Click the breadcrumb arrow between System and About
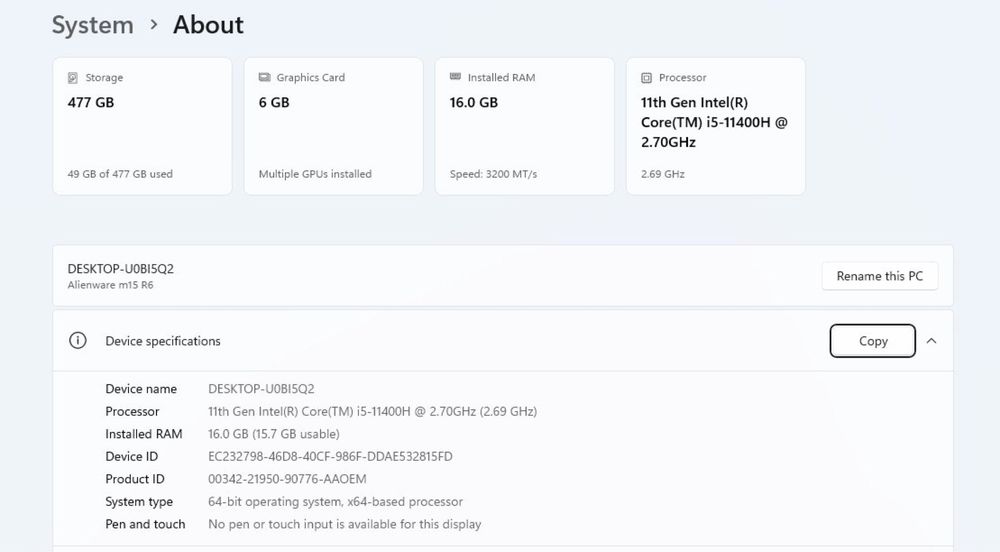 [x=153, y=25]
